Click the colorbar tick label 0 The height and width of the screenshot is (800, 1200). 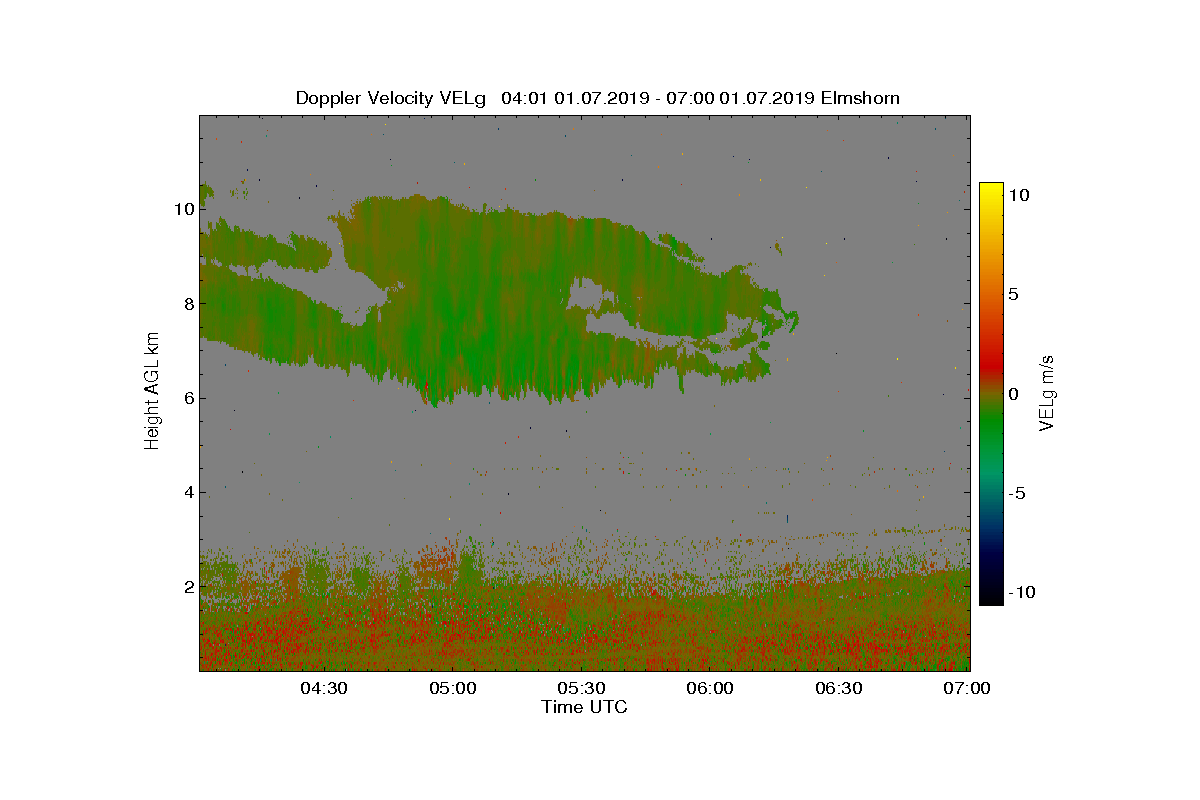pyautogui.click(x=1014, y=394)
